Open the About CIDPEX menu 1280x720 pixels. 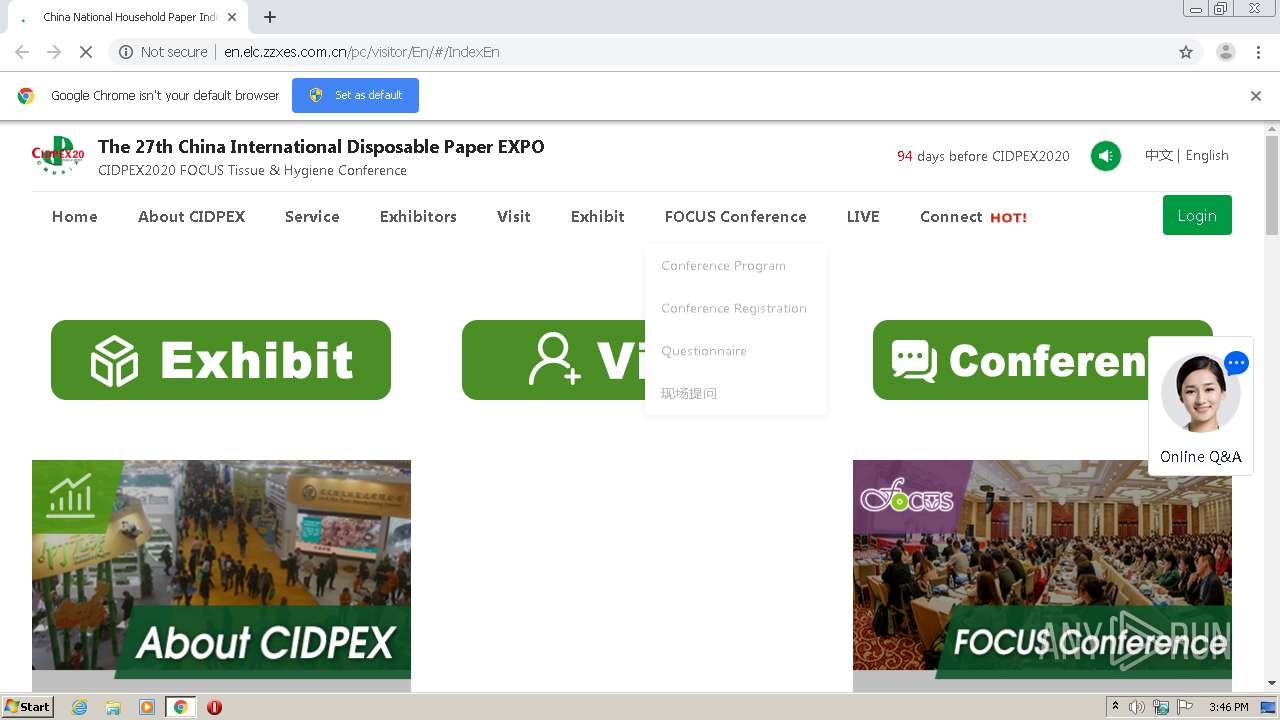191,216
